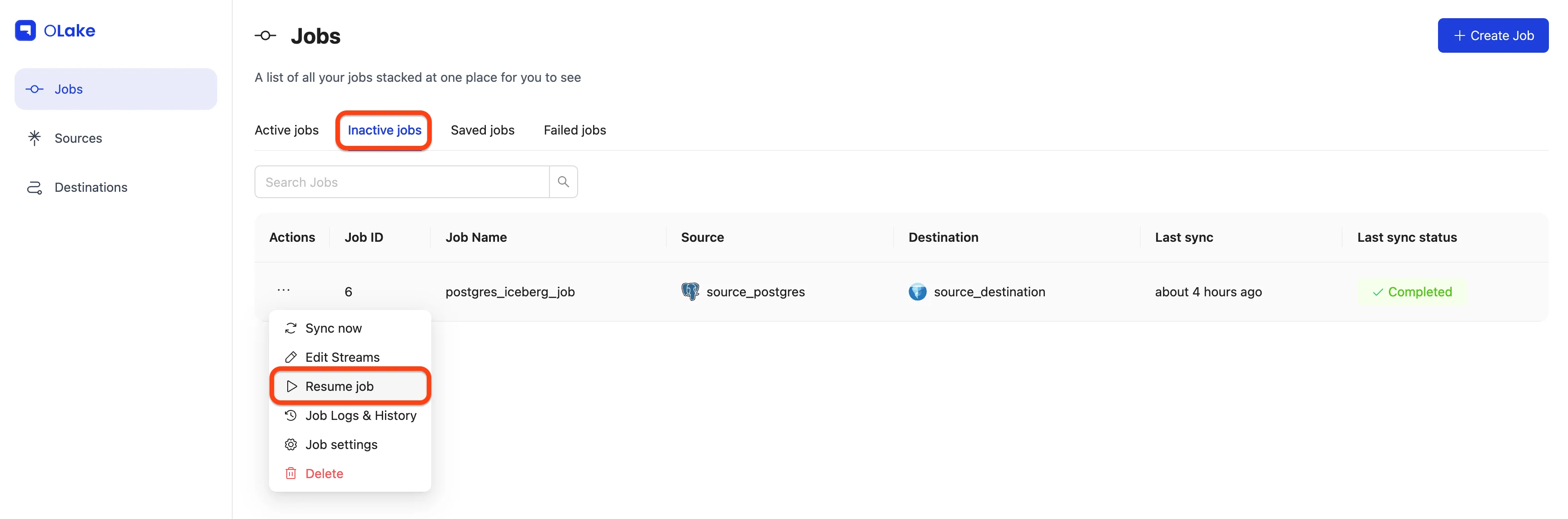Go to Sources in the sidebar
Viewport: 1568px width, 519px height.
click(78, 138)
